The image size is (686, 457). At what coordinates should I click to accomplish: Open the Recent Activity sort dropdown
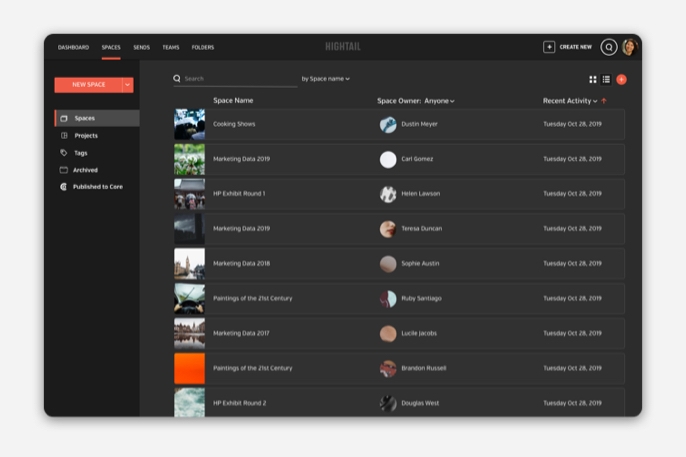point(570,101)
